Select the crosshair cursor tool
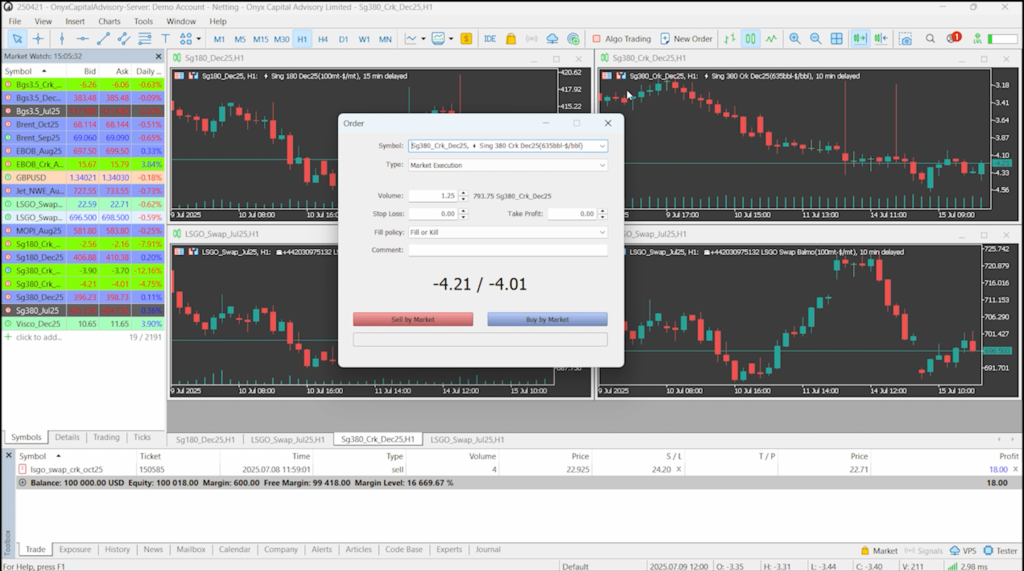Image resolution: width=1024 pixels, height=571 pixels. [38, 39]
